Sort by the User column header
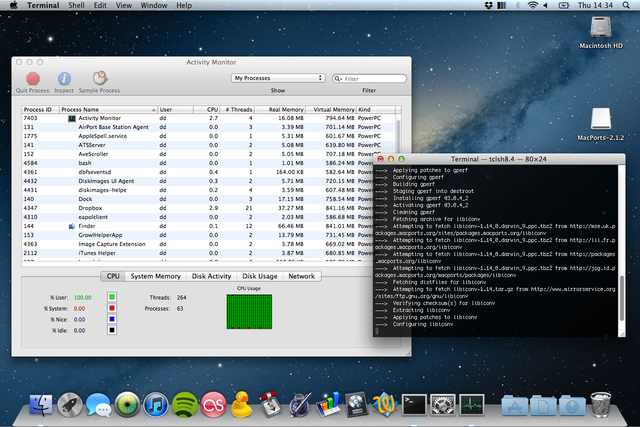640x427 pixels. (x=176, y=109)
